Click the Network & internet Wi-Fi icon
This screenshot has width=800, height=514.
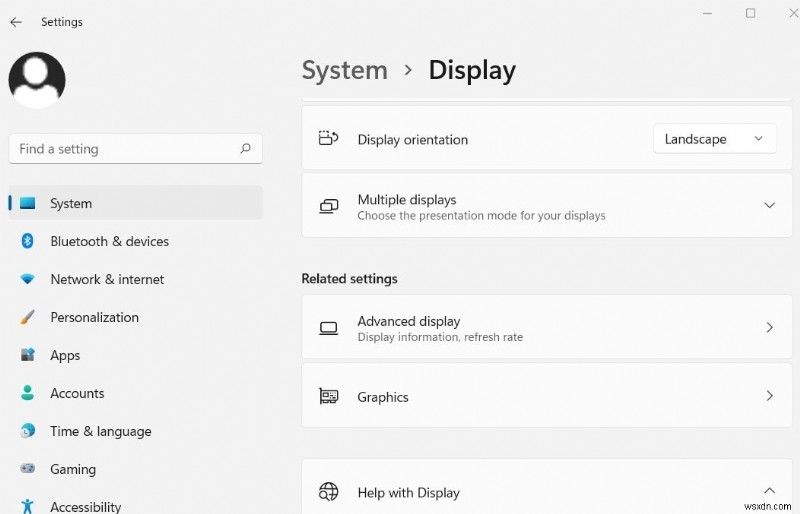[x=28, y=279]
